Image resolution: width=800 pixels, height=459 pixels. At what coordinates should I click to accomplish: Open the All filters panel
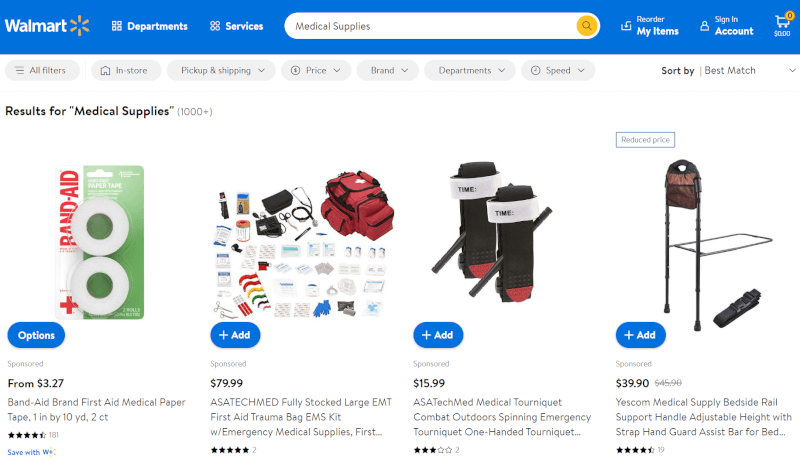click(42, 70)
